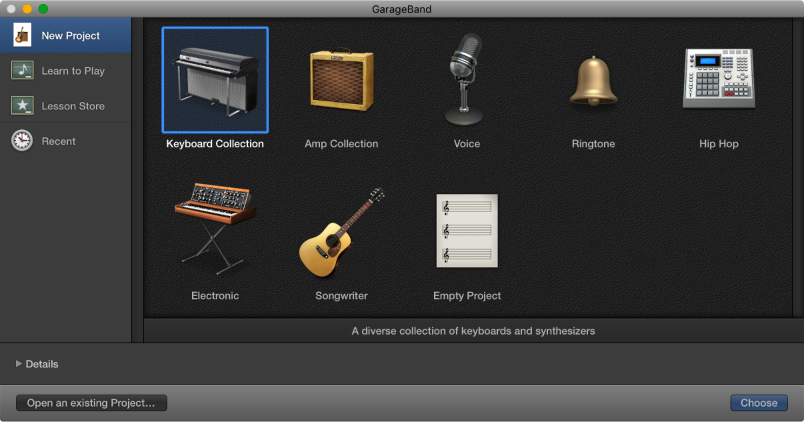Open the New Project sidebar section
This screenshot has height=422, width=806.
(65, 35)
